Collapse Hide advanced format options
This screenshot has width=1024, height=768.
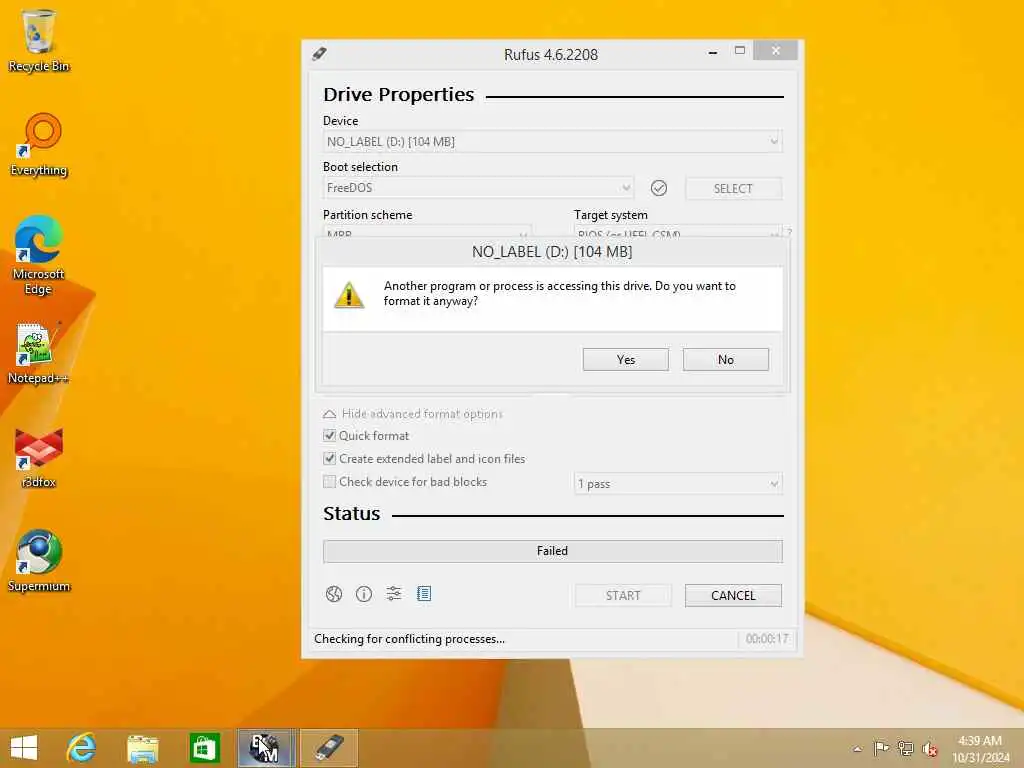pyautogui.click(x=413, y=414)
